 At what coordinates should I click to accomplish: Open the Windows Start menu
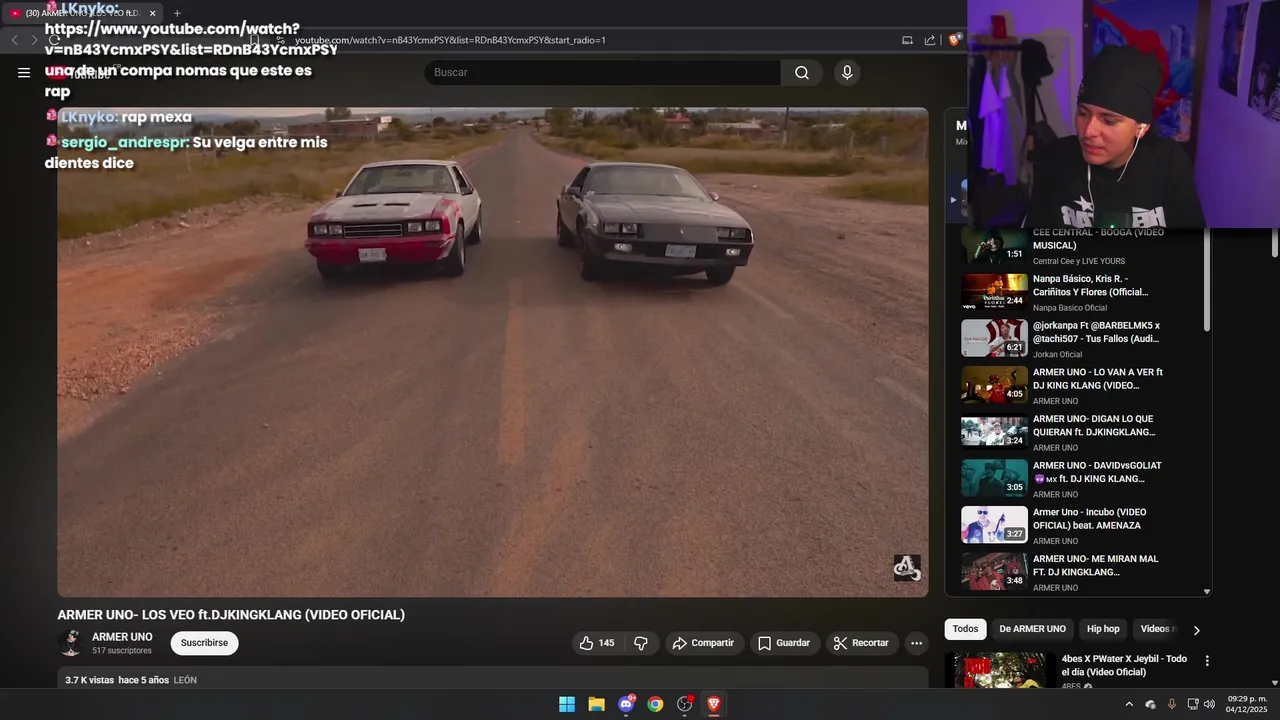[567, 704]
